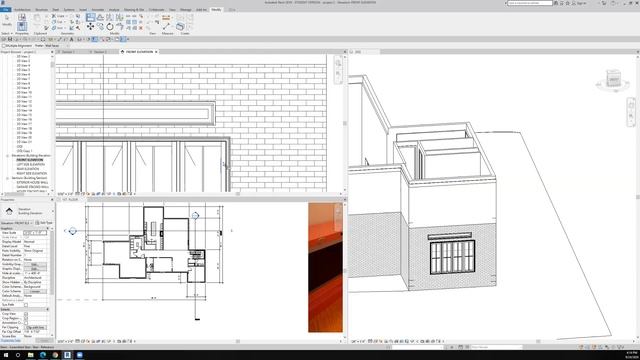
Task: Collapse the Elevations (Building Elevation) tree node
Action: (8, 156)
